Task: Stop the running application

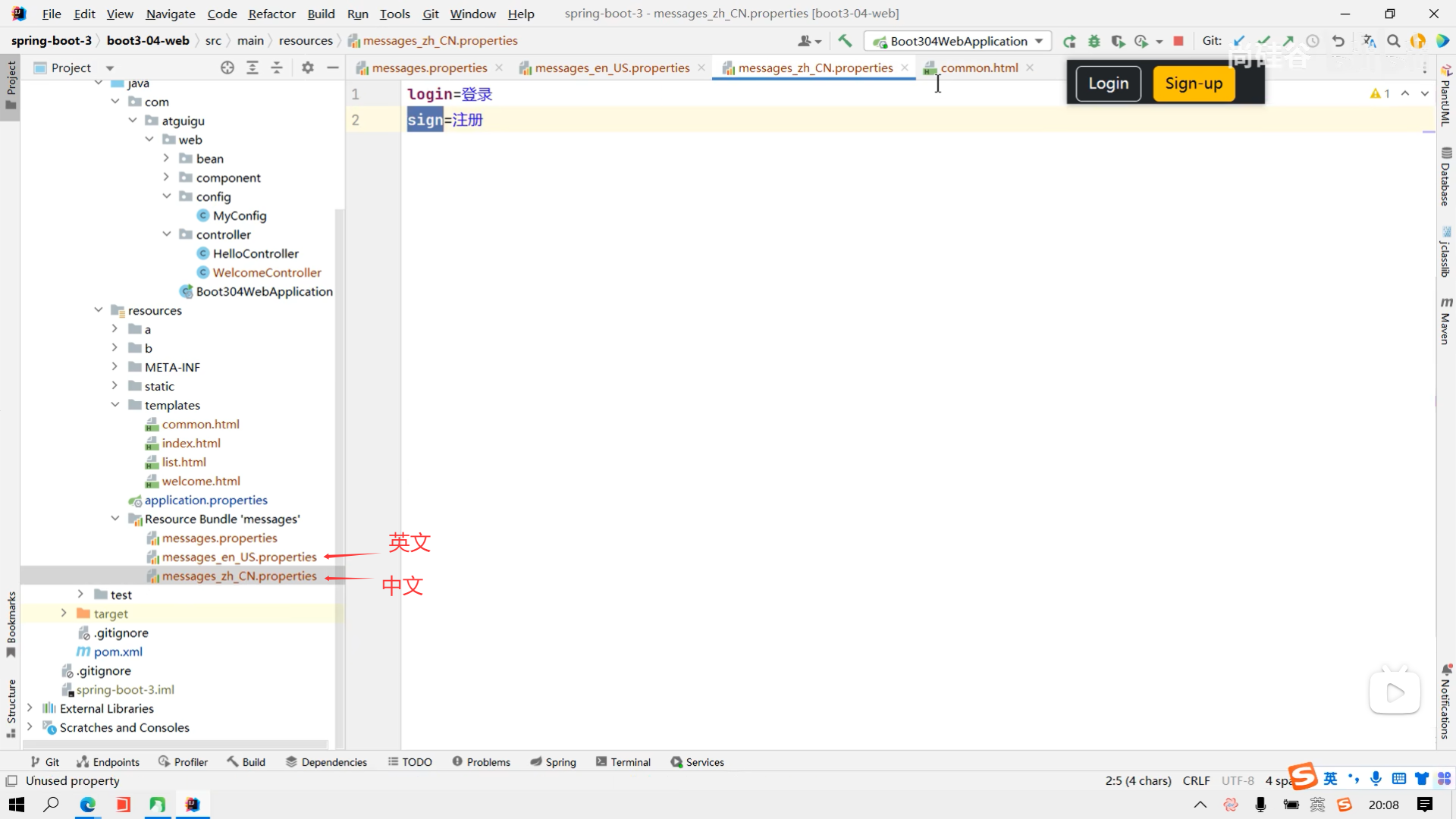Action: coord(1178,41)
